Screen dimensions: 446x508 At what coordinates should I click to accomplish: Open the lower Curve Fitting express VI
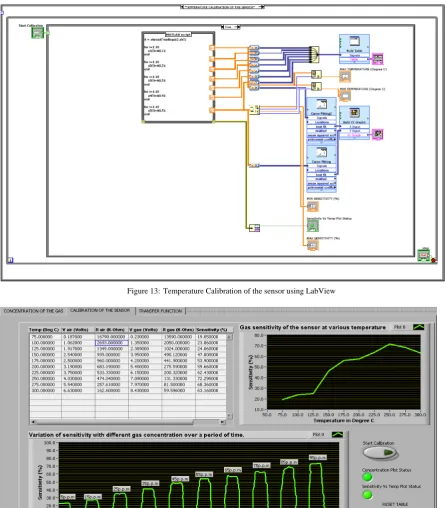(x=321, y=169)
